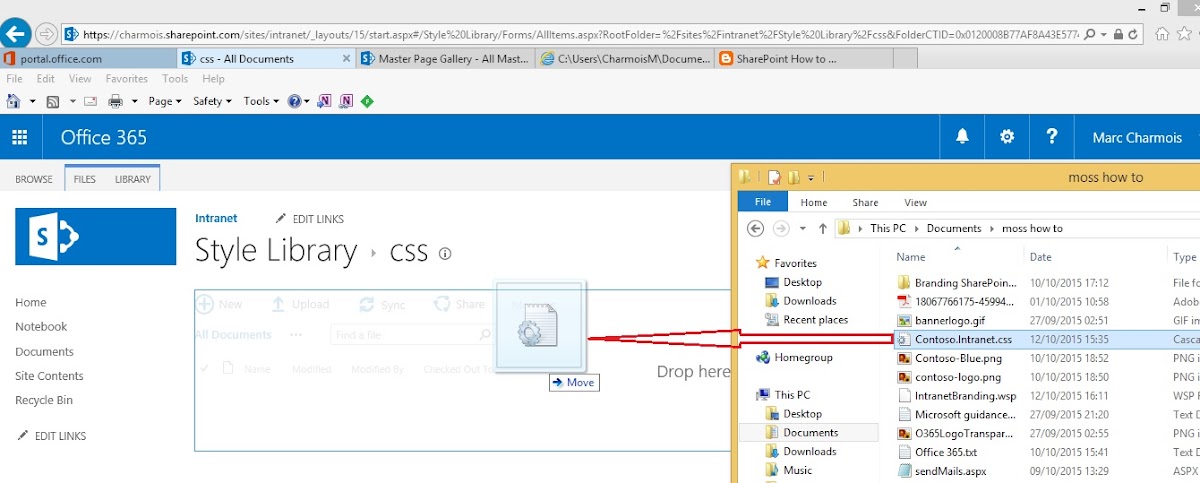Click the pencil EDIT LINKS in top navigation
Image resolution: width=1200 pixels, height=483 pixels.
pyautogui.click(x=310, y=219)
